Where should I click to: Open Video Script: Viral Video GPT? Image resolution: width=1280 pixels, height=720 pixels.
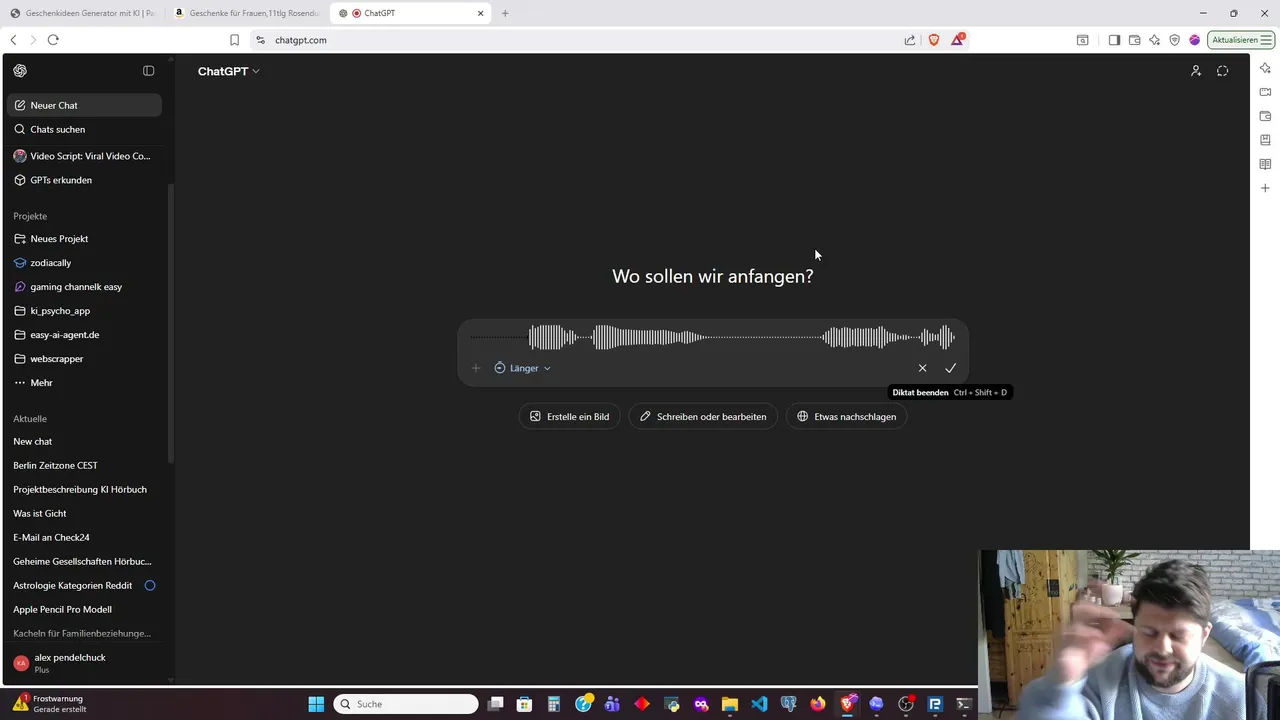84,156
